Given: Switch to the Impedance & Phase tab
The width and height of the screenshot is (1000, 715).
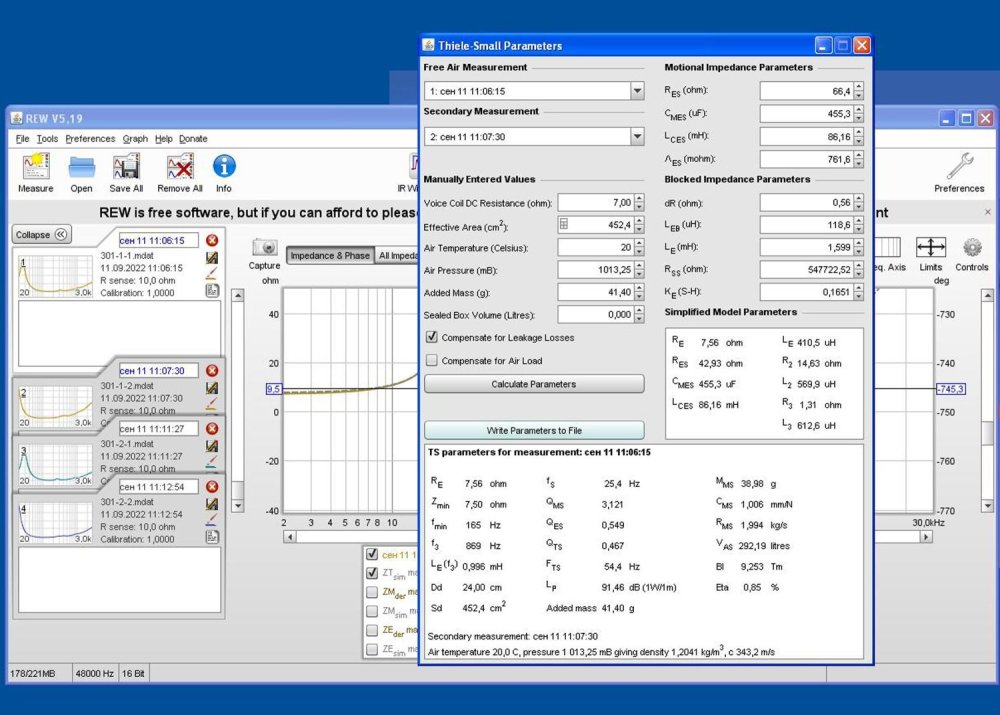Looking at the screenshot, I should [x=329, y=256].
